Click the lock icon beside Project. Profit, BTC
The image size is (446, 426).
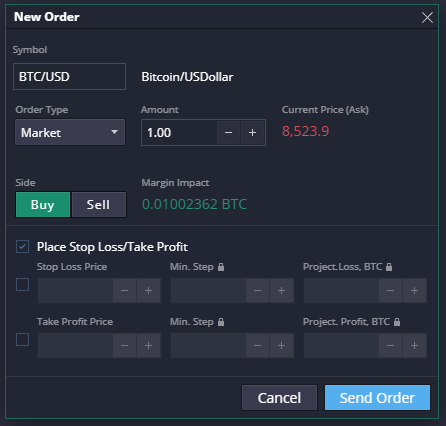(x=397, y=322)
